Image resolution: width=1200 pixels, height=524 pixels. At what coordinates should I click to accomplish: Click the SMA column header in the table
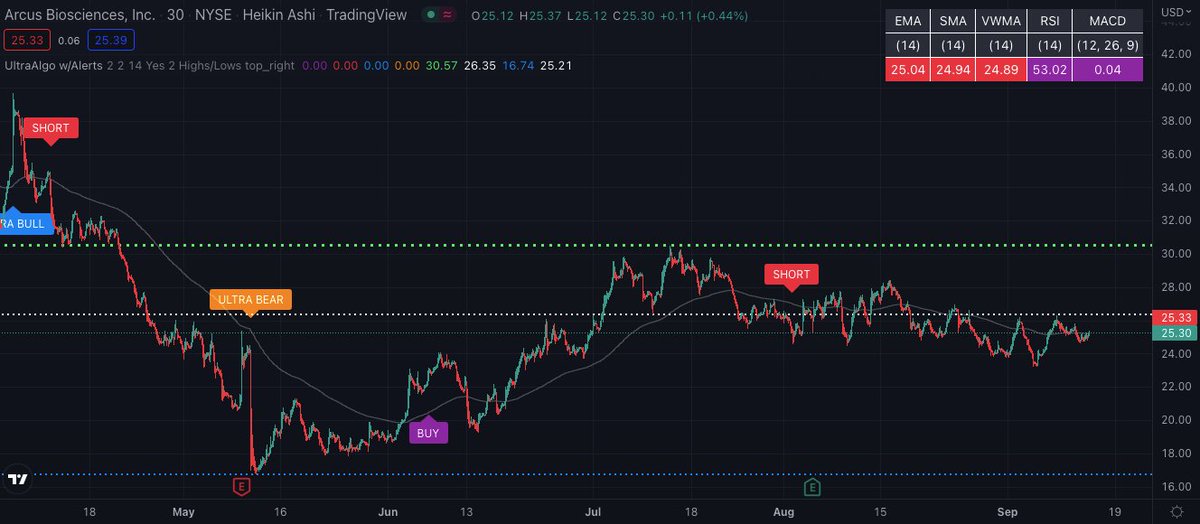(x=955, y=22)
